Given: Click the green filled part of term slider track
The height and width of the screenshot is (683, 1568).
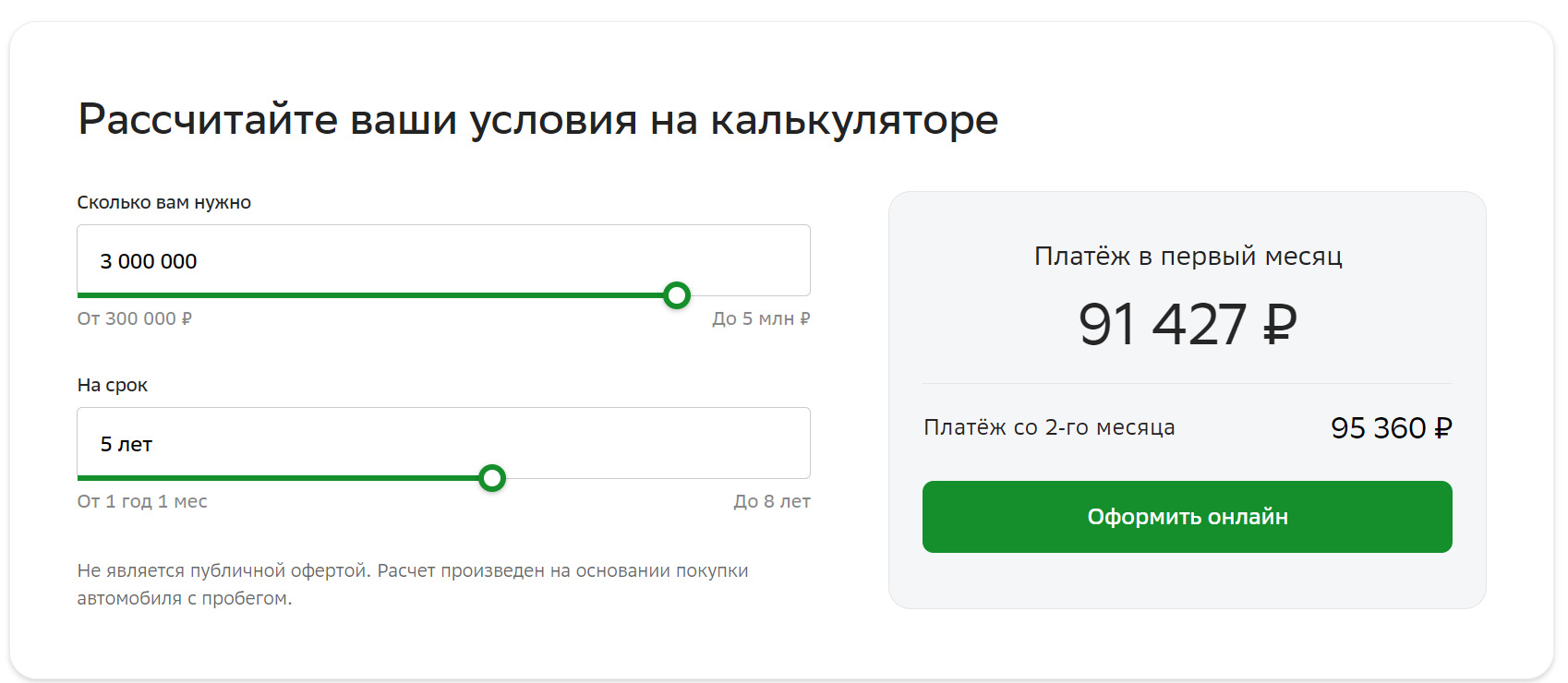Looking at the screenshot, I should point(277,478).
